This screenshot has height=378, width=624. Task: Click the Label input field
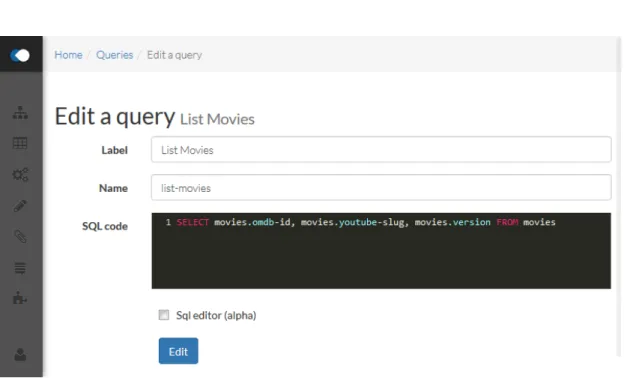tap(381, 150)
